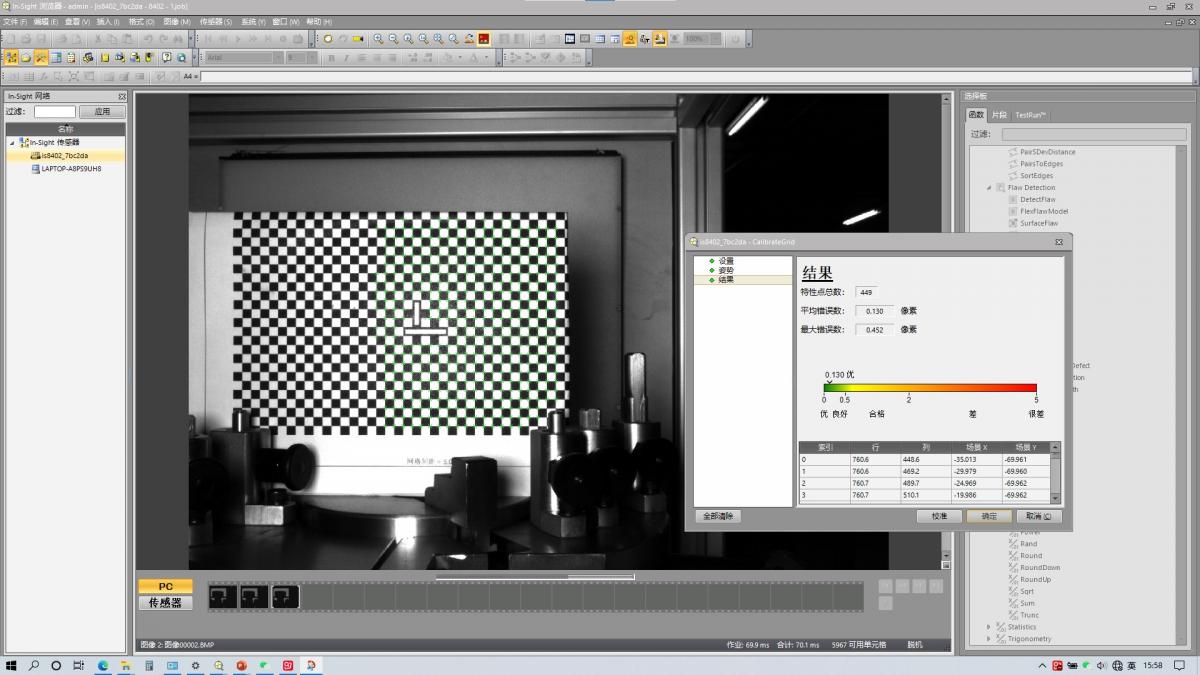Screen dimensions: 1200x675
Task: Click the taskbar clock showing 15:58
Action: (1152, 665)
